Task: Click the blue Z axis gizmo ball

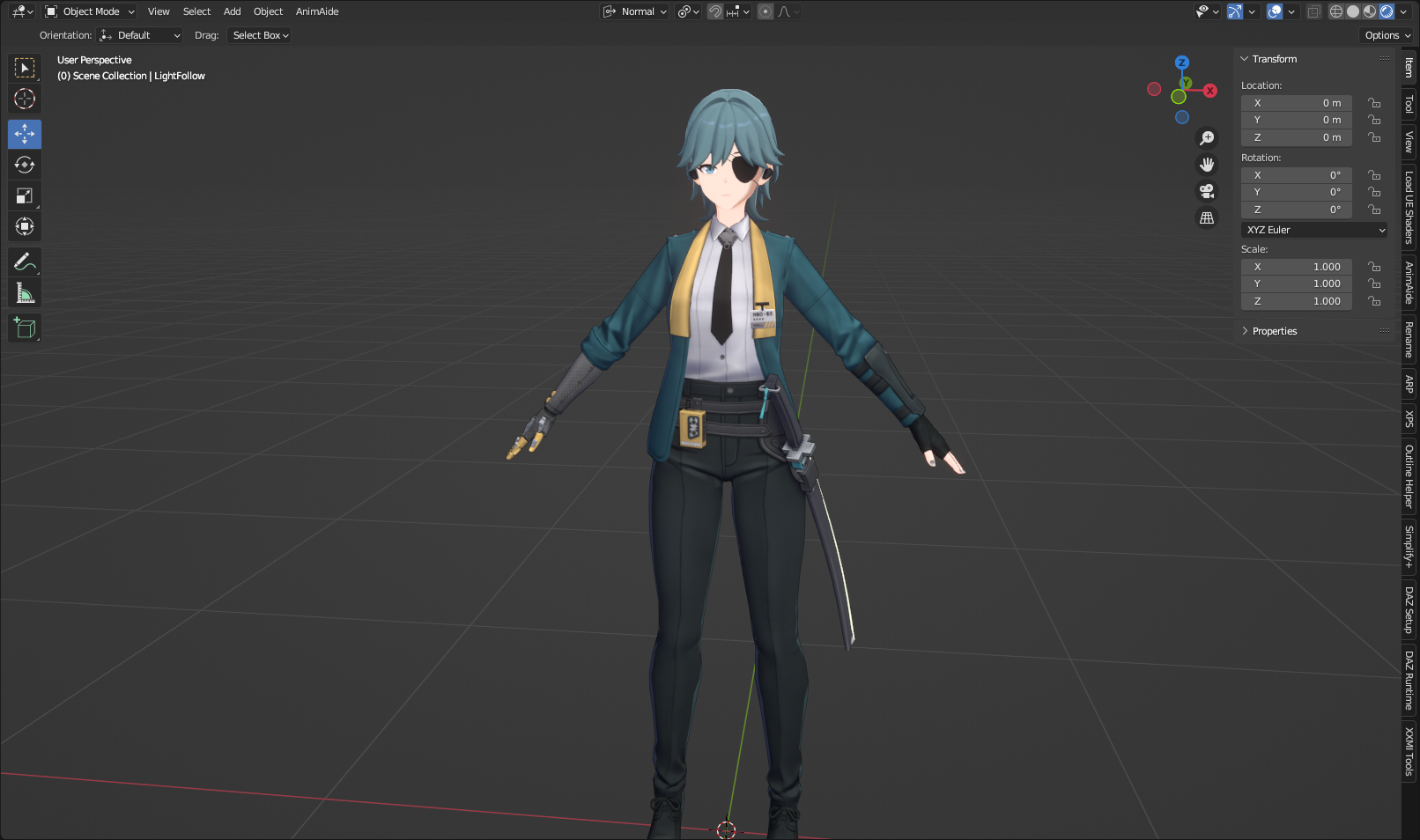Action: 1182,63
